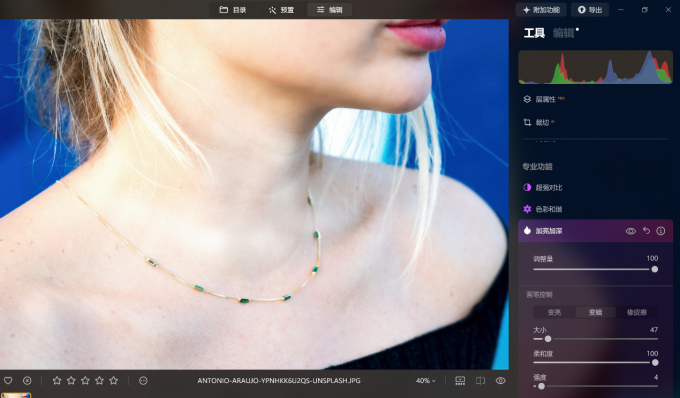Rate the photo three stars
The width and height of the screenshot is (680, 398).
(85, 381)
